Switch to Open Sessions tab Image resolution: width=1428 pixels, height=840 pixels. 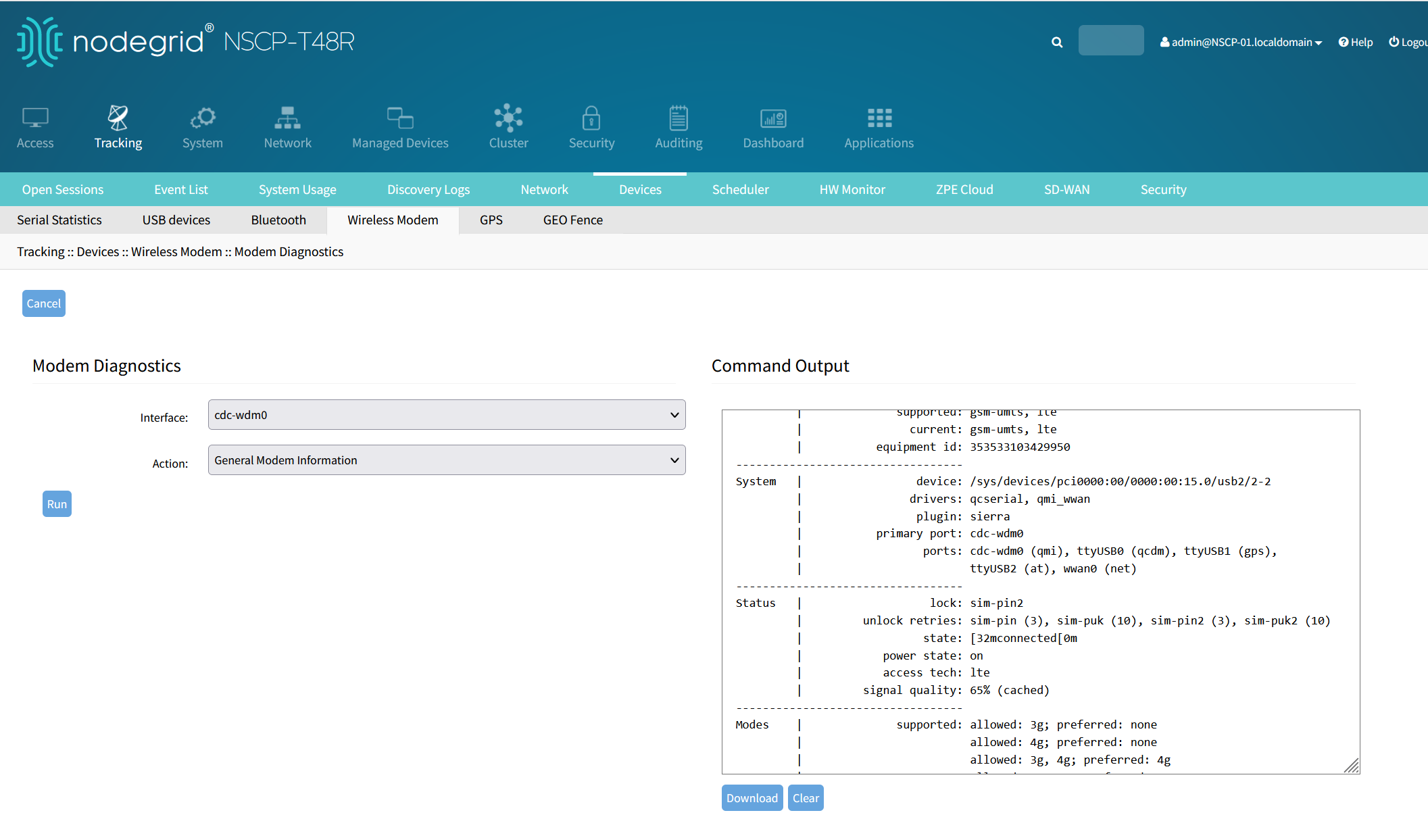63,190
